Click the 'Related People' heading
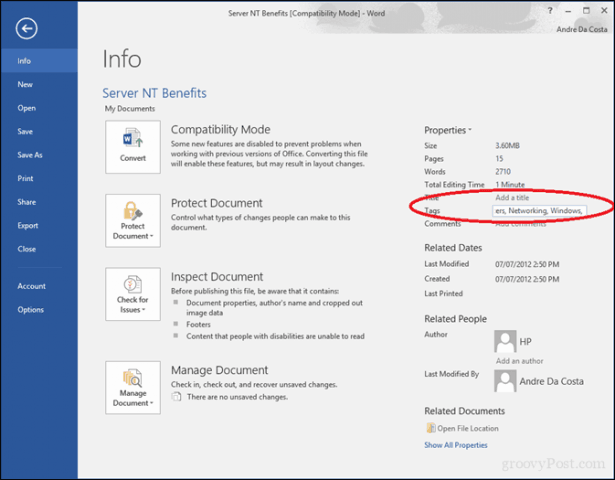The width and height of the screenshot is (615, 480). point(455,319)
